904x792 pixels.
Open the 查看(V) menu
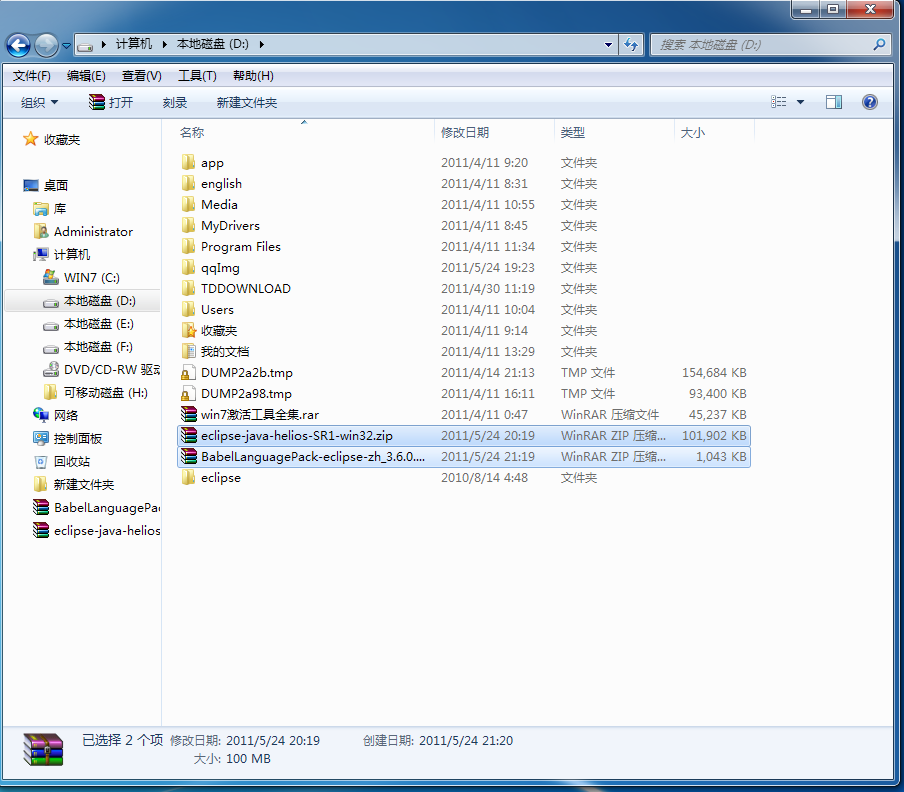click(x=142, y=76)
